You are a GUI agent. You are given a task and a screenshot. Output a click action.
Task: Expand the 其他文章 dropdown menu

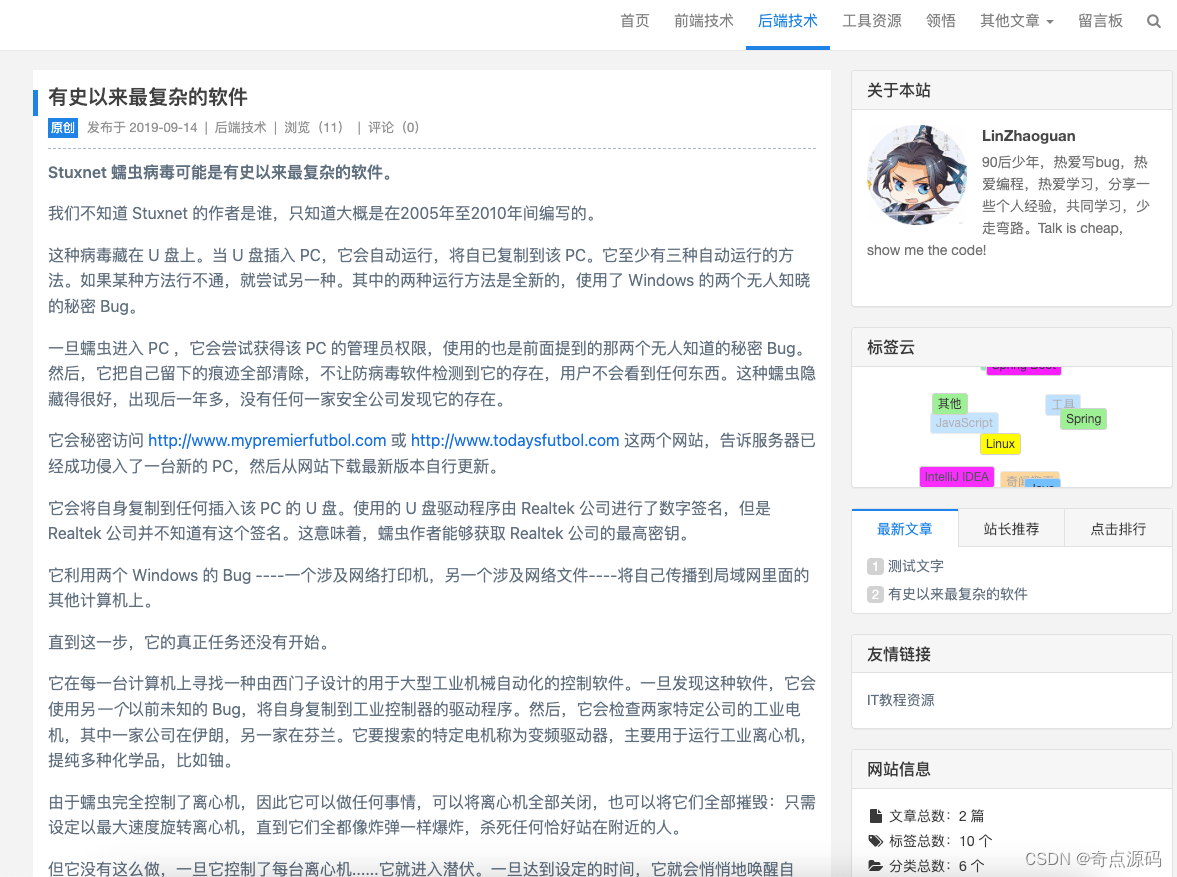pos(1016,21)
